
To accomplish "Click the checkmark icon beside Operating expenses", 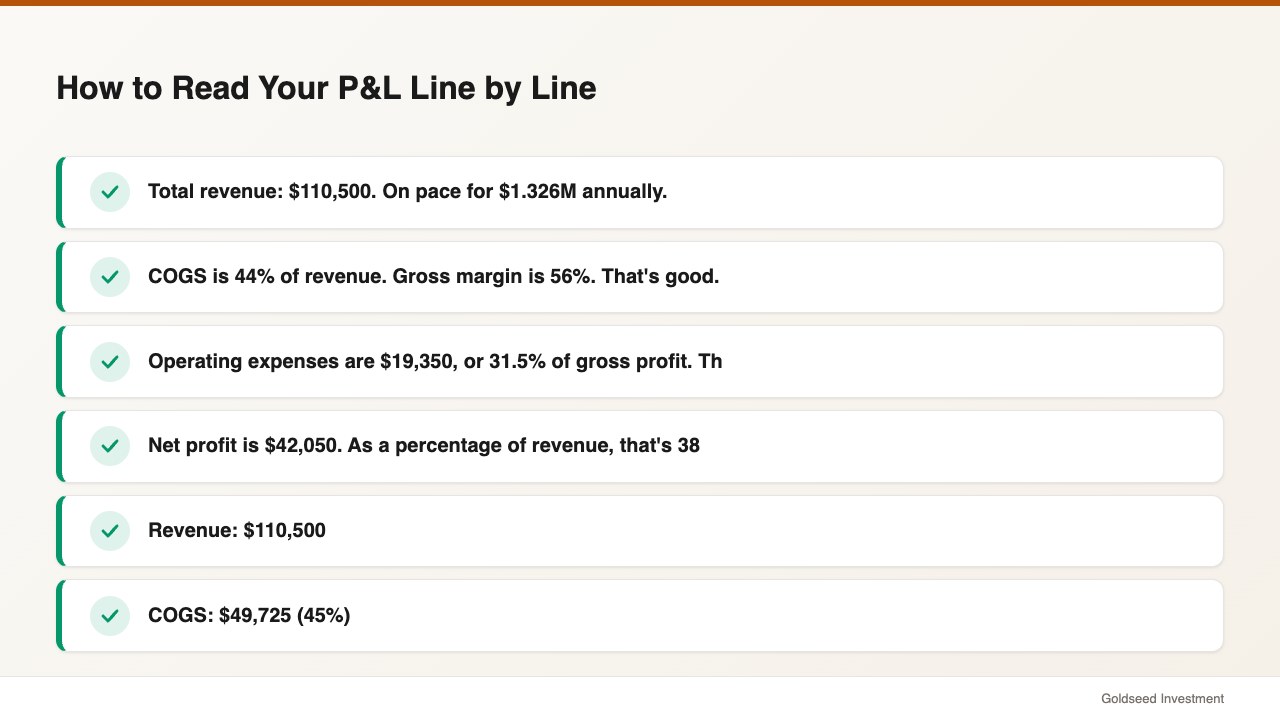I will tap(110, 361).
